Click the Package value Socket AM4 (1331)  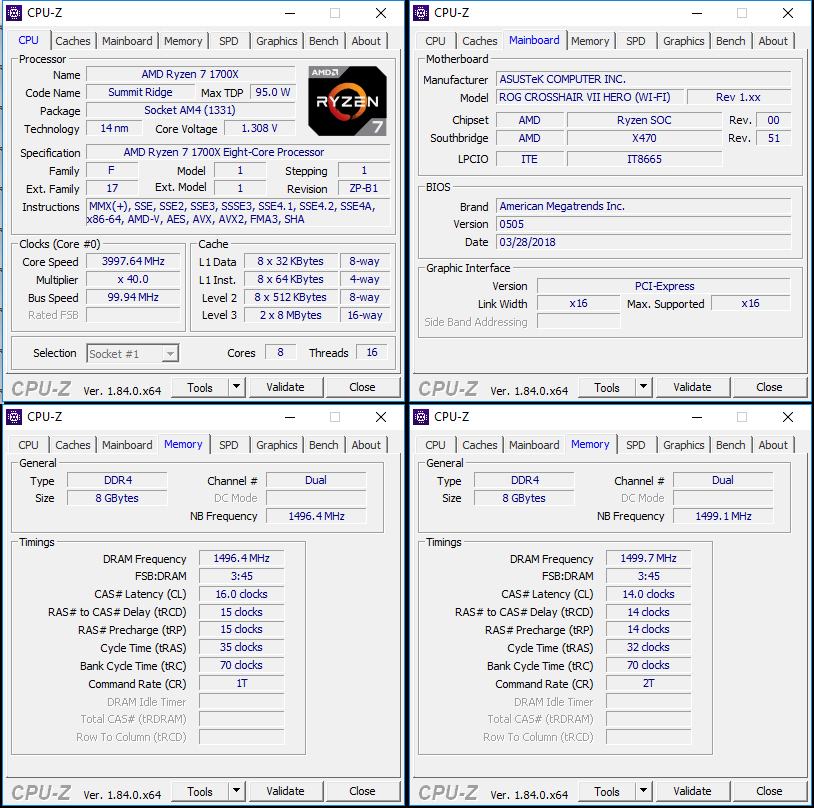coord(190,110)
